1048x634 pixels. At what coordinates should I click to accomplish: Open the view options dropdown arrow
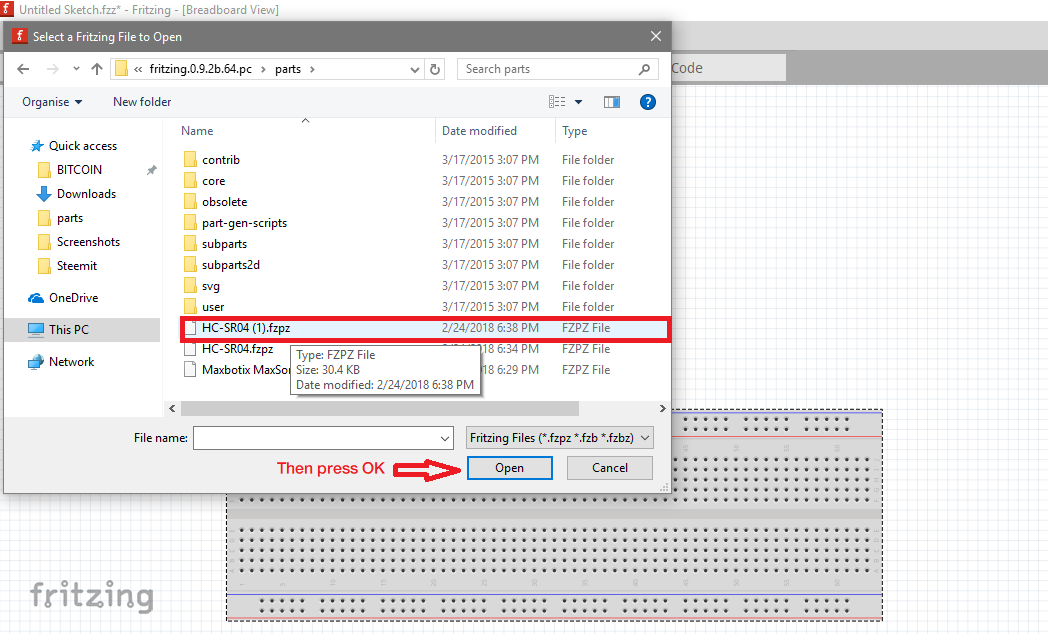(x=578, y=101)
